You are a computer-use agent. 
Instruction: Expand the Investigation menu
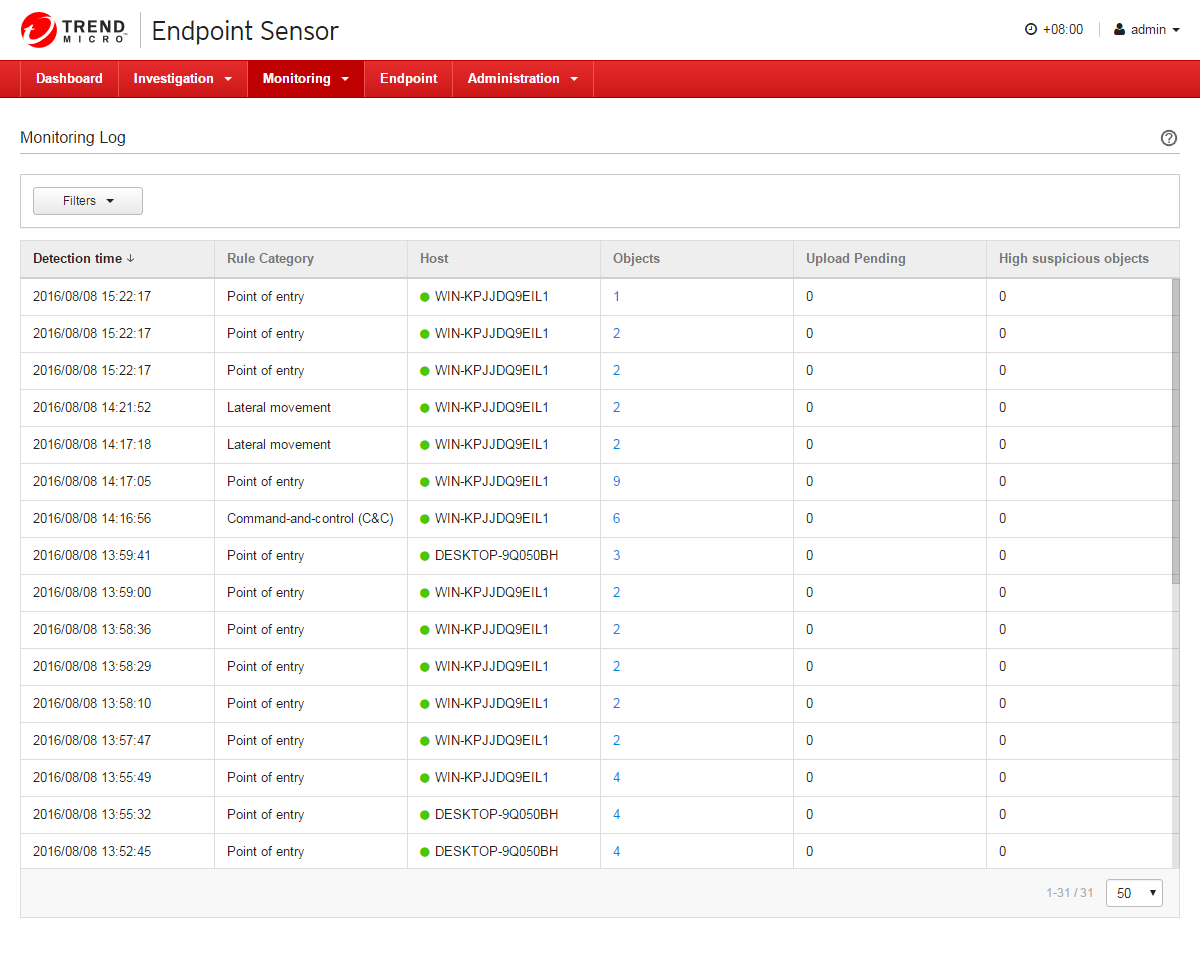coord(183,79)
